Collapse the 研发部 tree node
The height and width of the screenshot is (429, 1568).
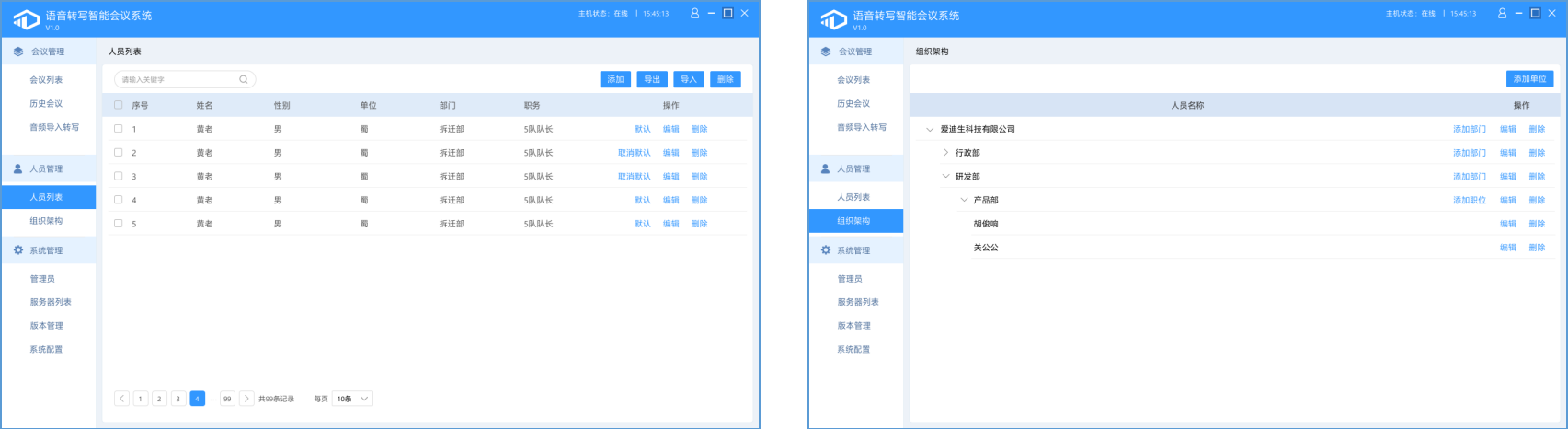point(945,177)
